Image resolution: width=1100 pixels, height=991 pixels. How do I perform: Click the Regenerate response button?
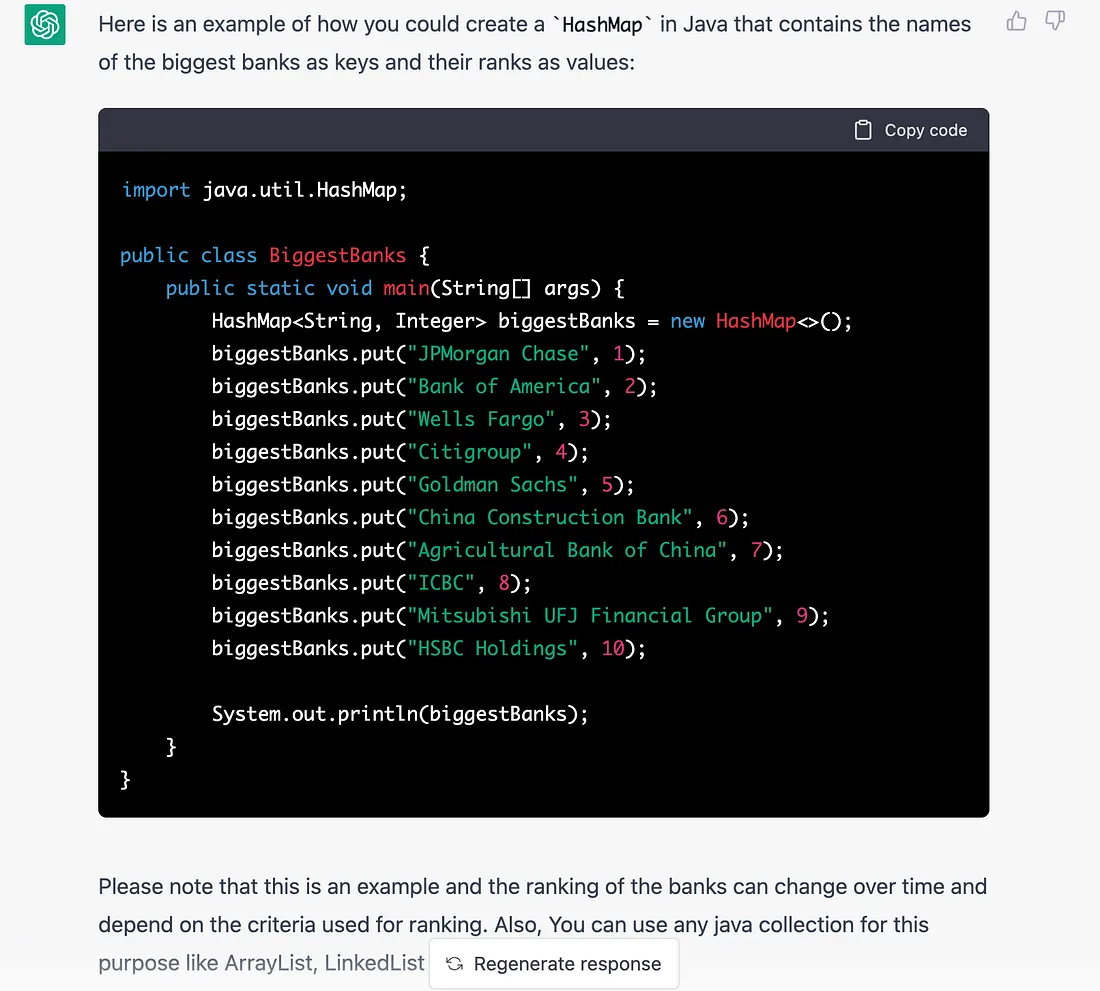[x=554, y=964]
